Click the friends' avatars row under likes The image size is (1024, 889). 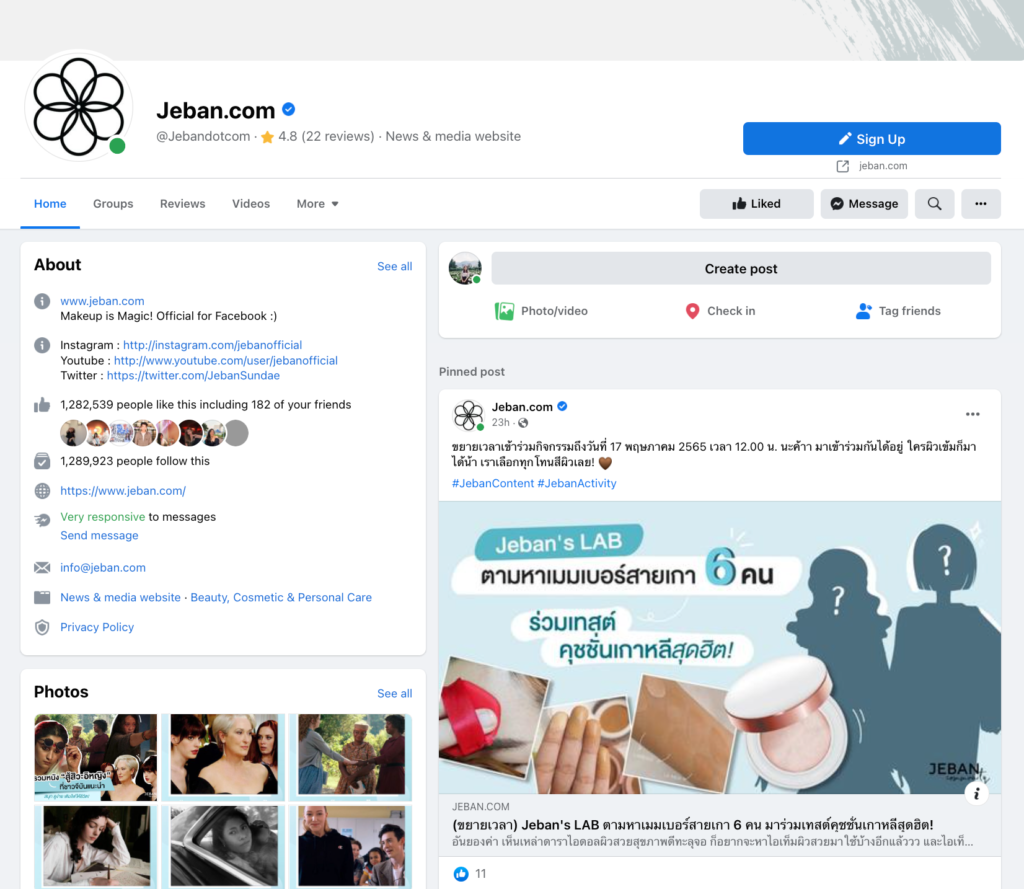[x=154, y=432]
